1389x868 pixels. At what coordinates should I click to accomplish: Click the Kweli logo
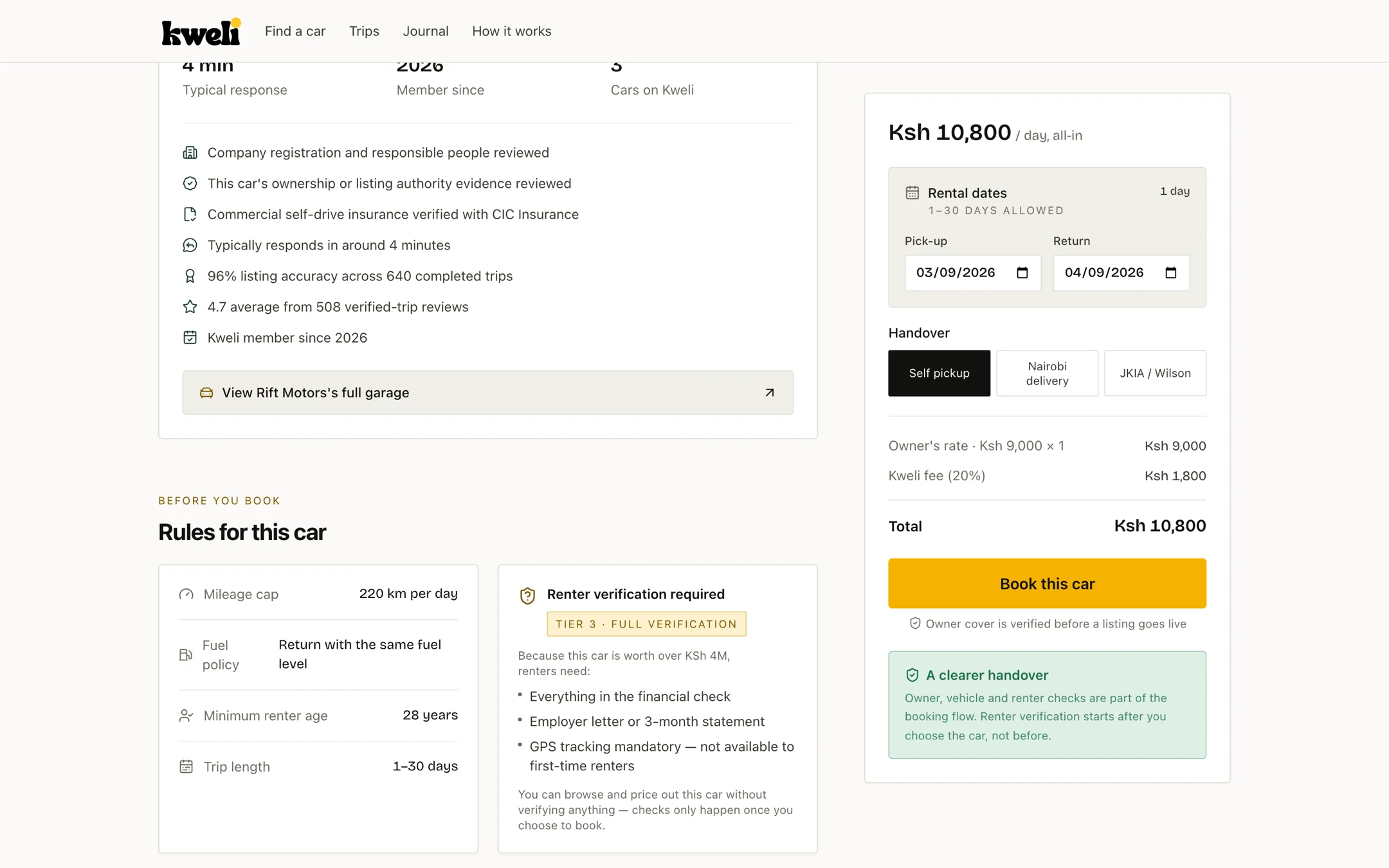(x=201, y=32)
